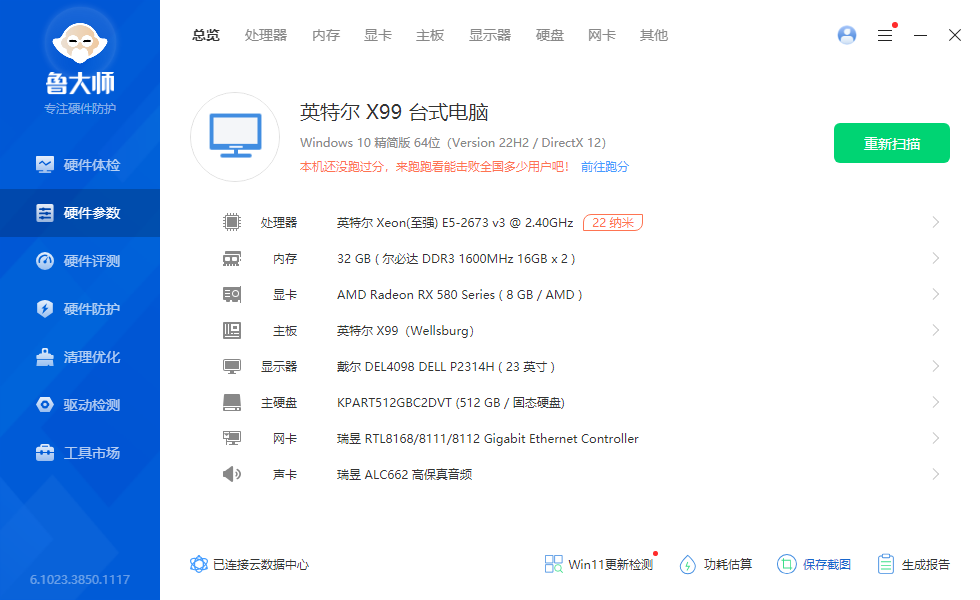Open the power consumption estimate tool

687,564
